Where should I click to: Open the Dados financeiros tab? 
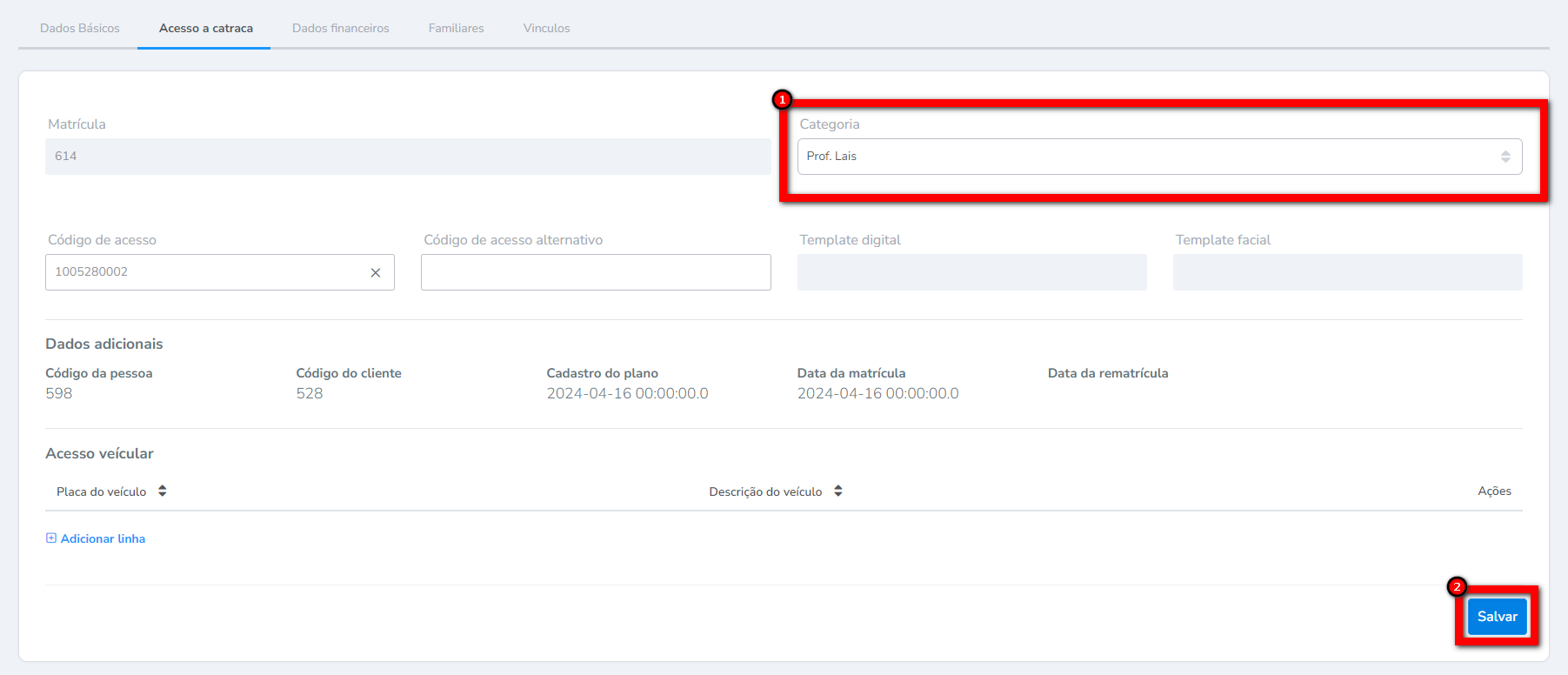coord(341,28)
